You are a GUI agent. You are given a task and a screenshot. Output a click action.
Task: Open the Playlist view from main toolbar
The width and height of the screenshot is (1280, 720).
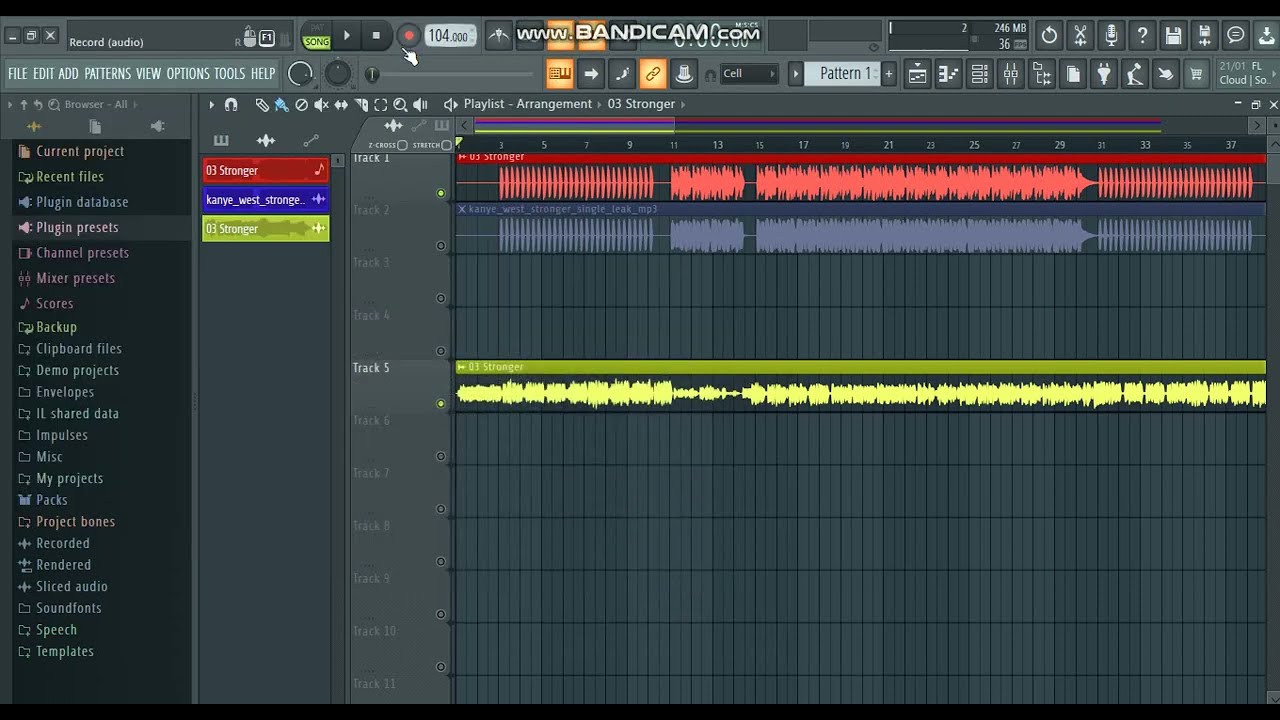coord(917,73)
